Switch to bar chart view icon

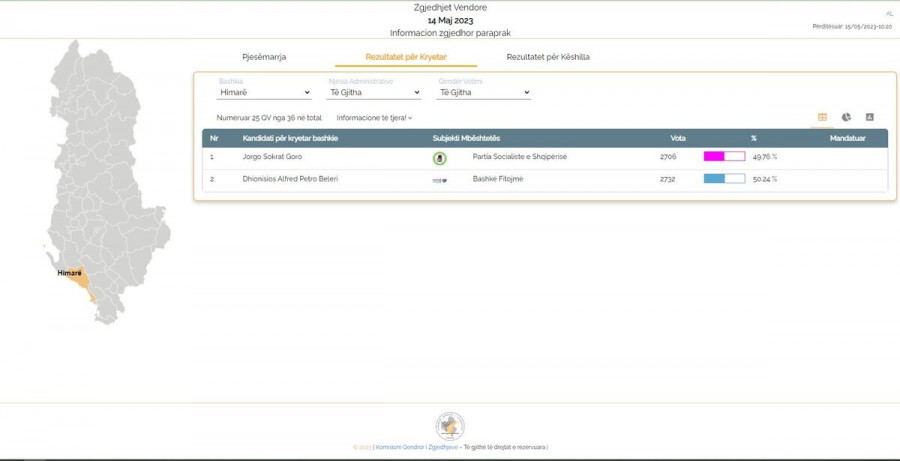tap(869, 117)
